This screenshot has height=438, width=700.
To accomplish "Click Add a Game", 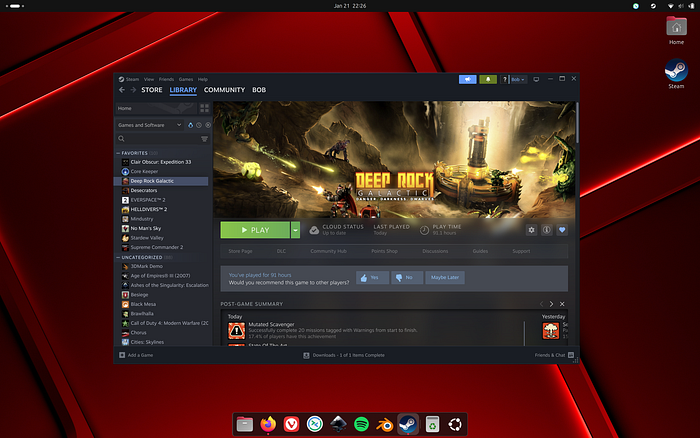I will click(136, 355).
